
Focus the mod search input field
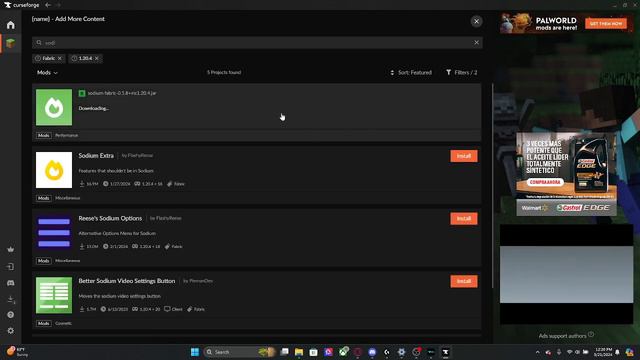coord(257,42)
